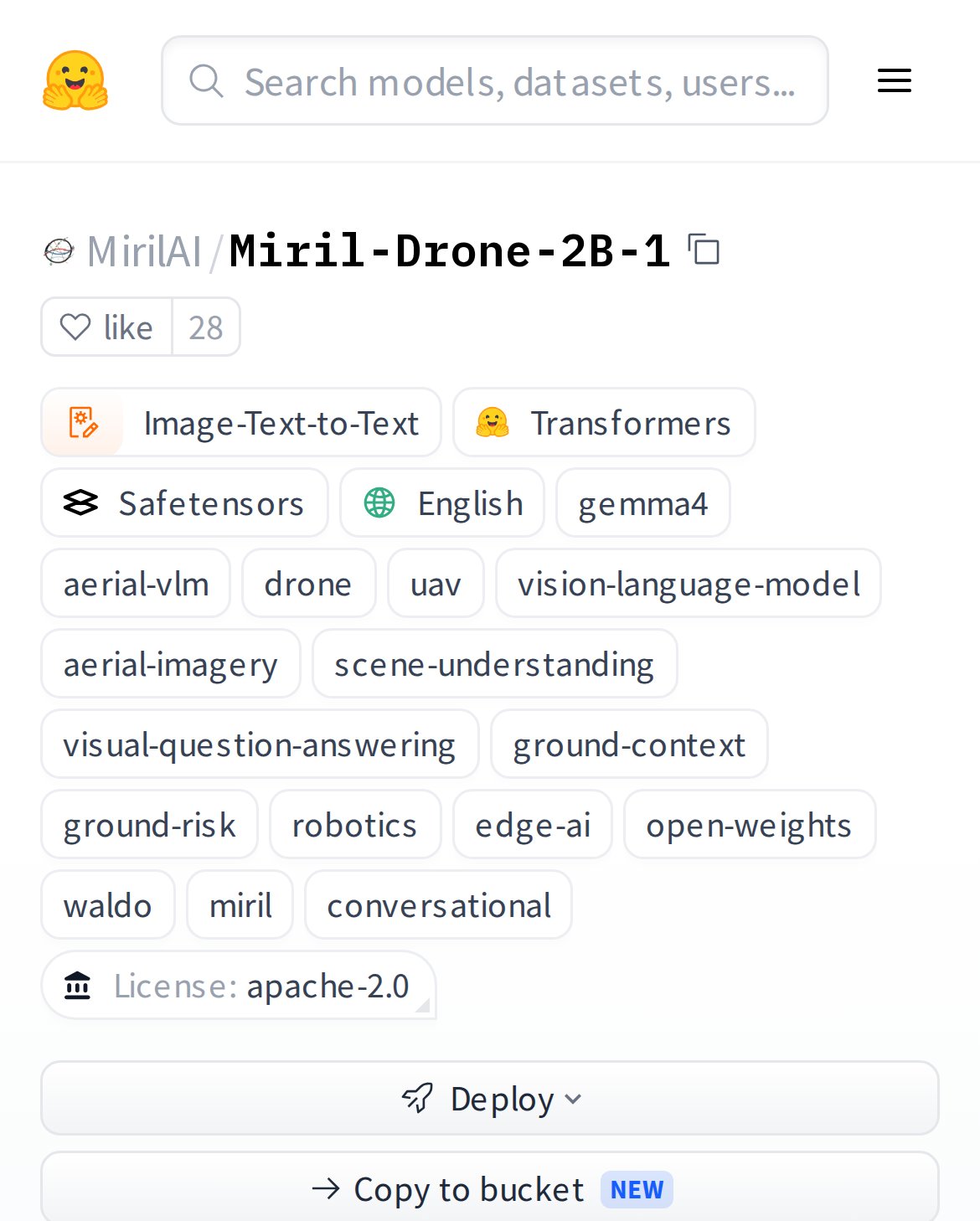The width and height of the screenshot is (980, 1221).
Task: View the like count of 28
Action: (x=206, y=327)
